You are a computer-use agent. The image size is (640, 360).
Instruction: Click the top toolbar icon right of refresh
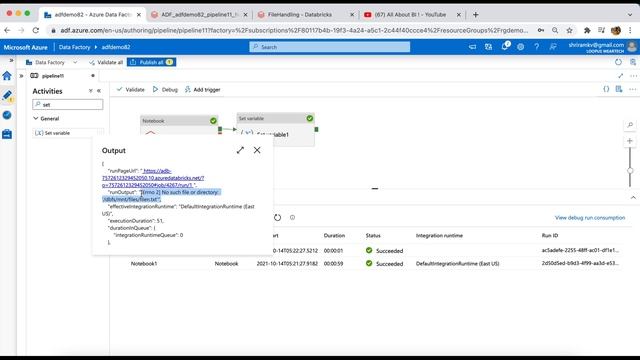[633, 62]
